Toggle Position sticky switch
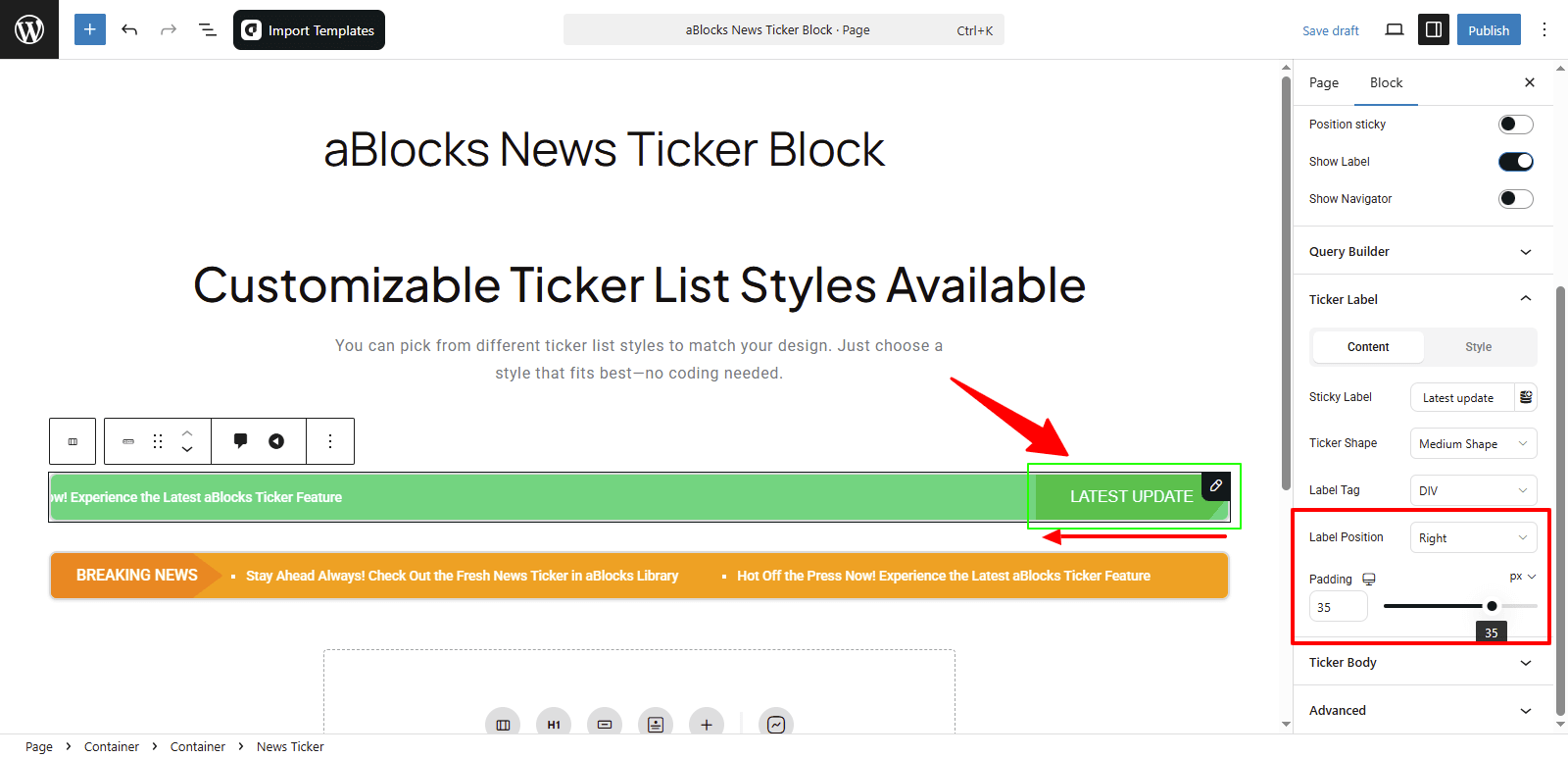This screenshot has width=1568, height=758. tap(1515, 125)
